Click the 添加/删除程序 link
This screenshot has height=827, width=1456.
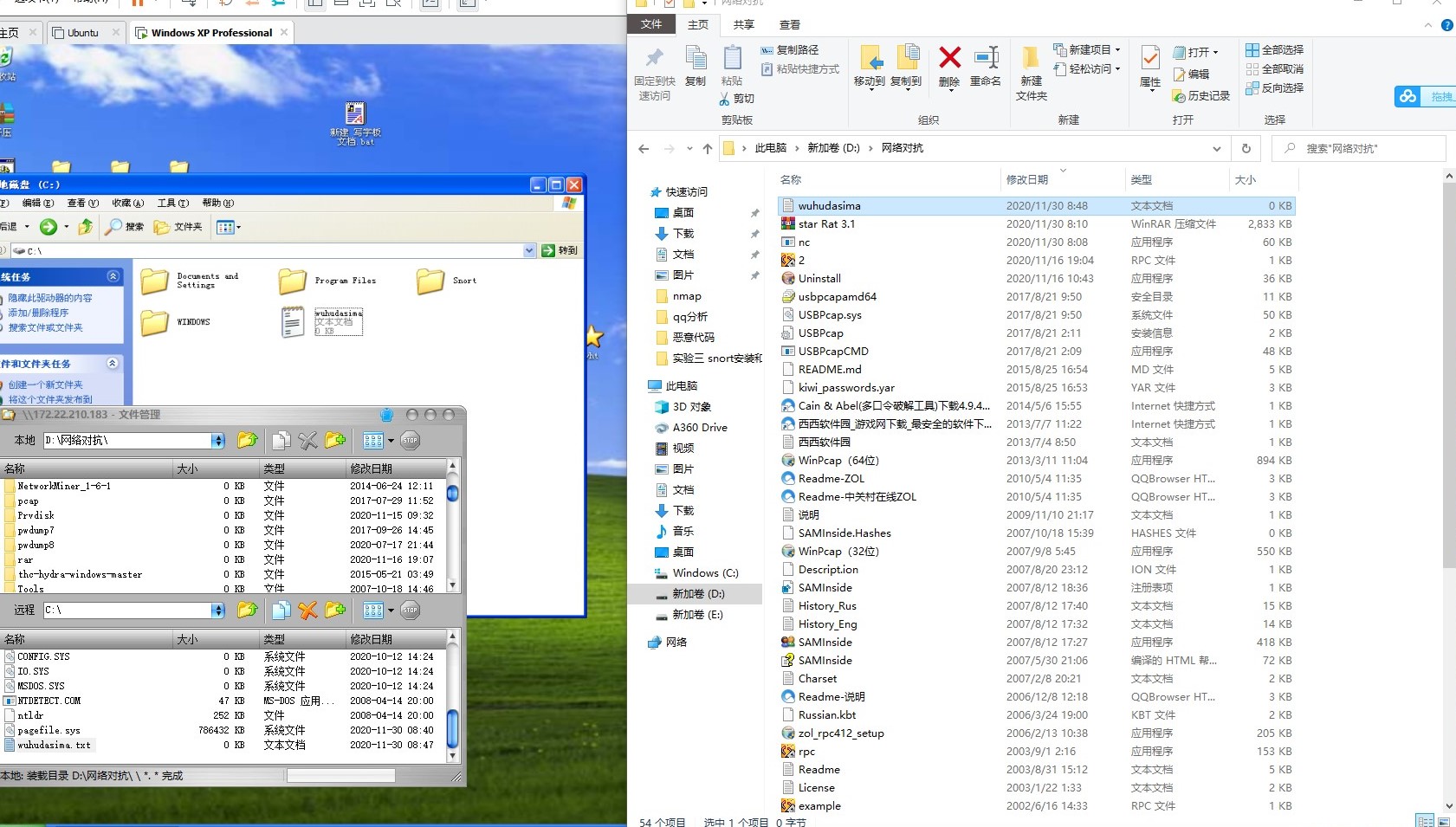coord(38,313)
